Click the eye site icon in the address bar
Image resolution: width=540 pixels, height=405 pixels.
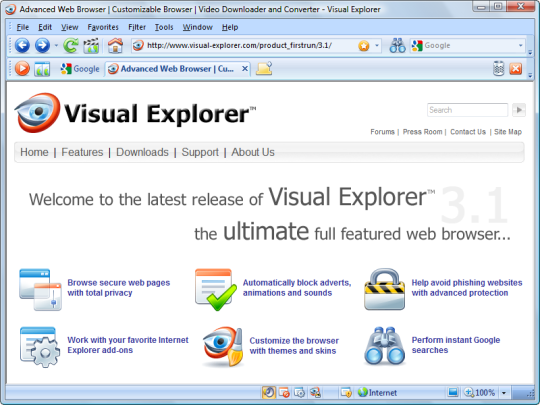click(x=138, y=45)
